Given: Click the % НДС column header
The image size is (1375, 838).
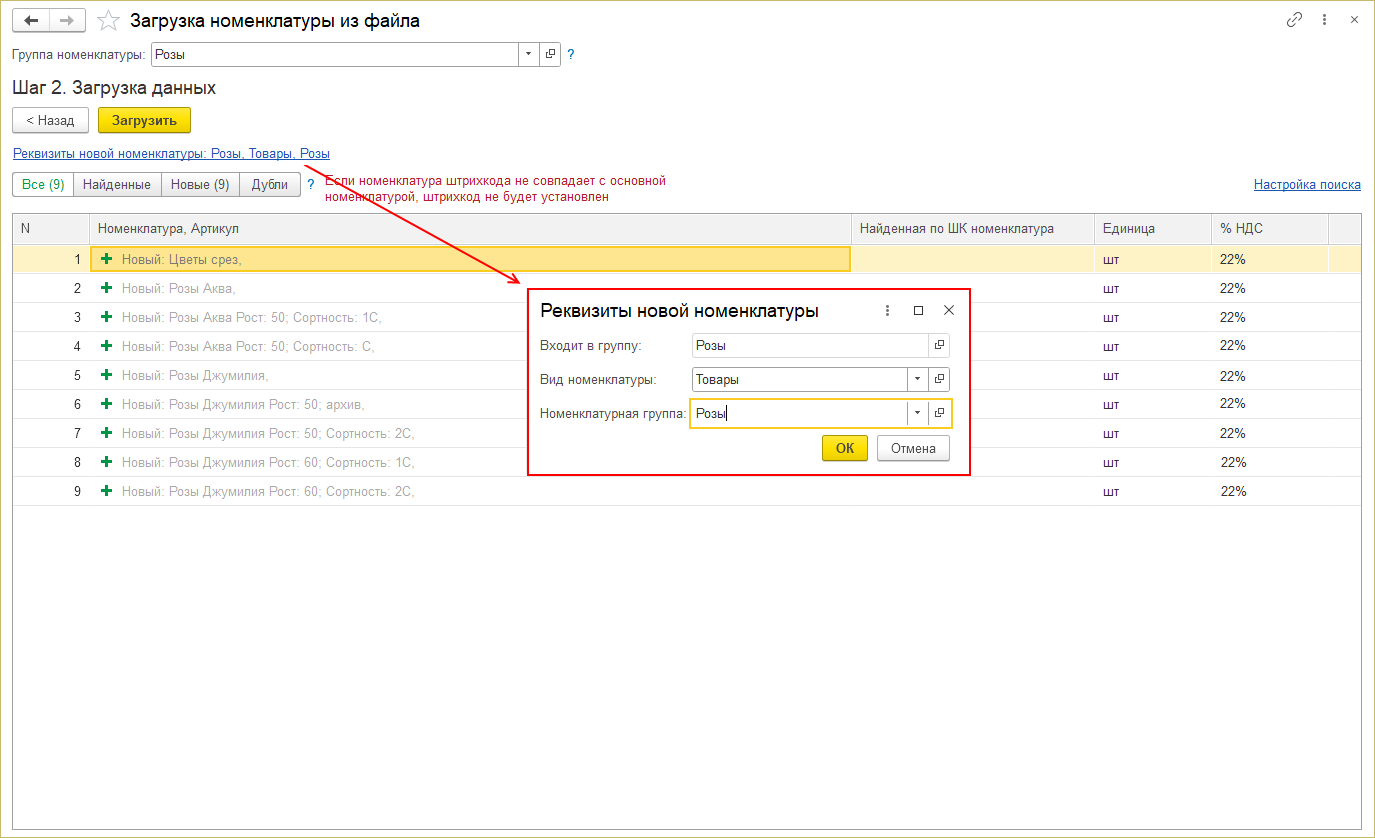Looking at the screenshot, I should 1270,228.
